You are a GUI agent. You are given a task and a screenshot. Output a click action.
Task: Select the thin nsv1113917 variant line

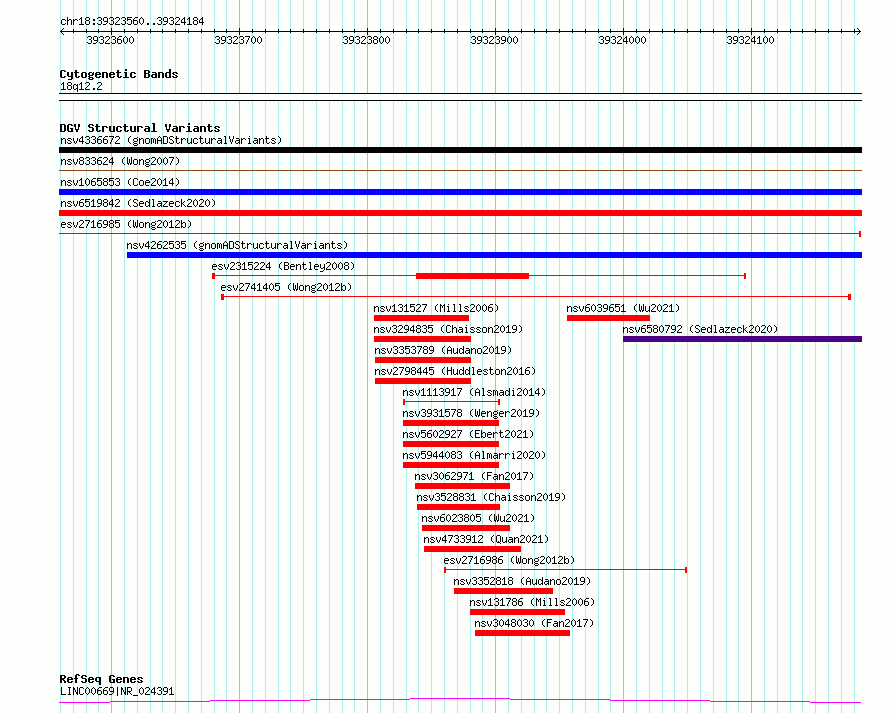(x=451, y=402)
